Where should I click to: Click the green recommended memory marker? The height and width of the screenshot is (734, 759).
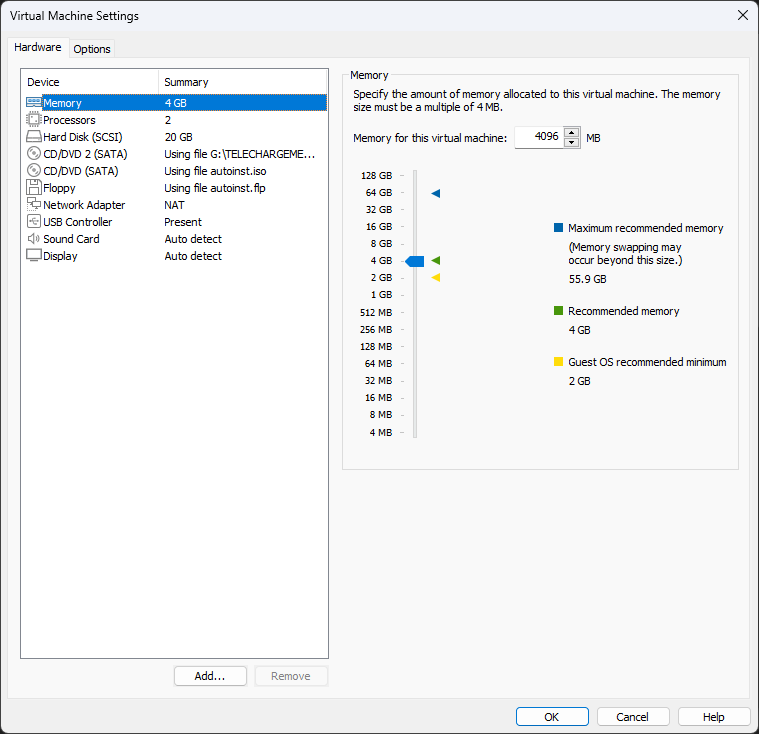[x=436, y=261]
